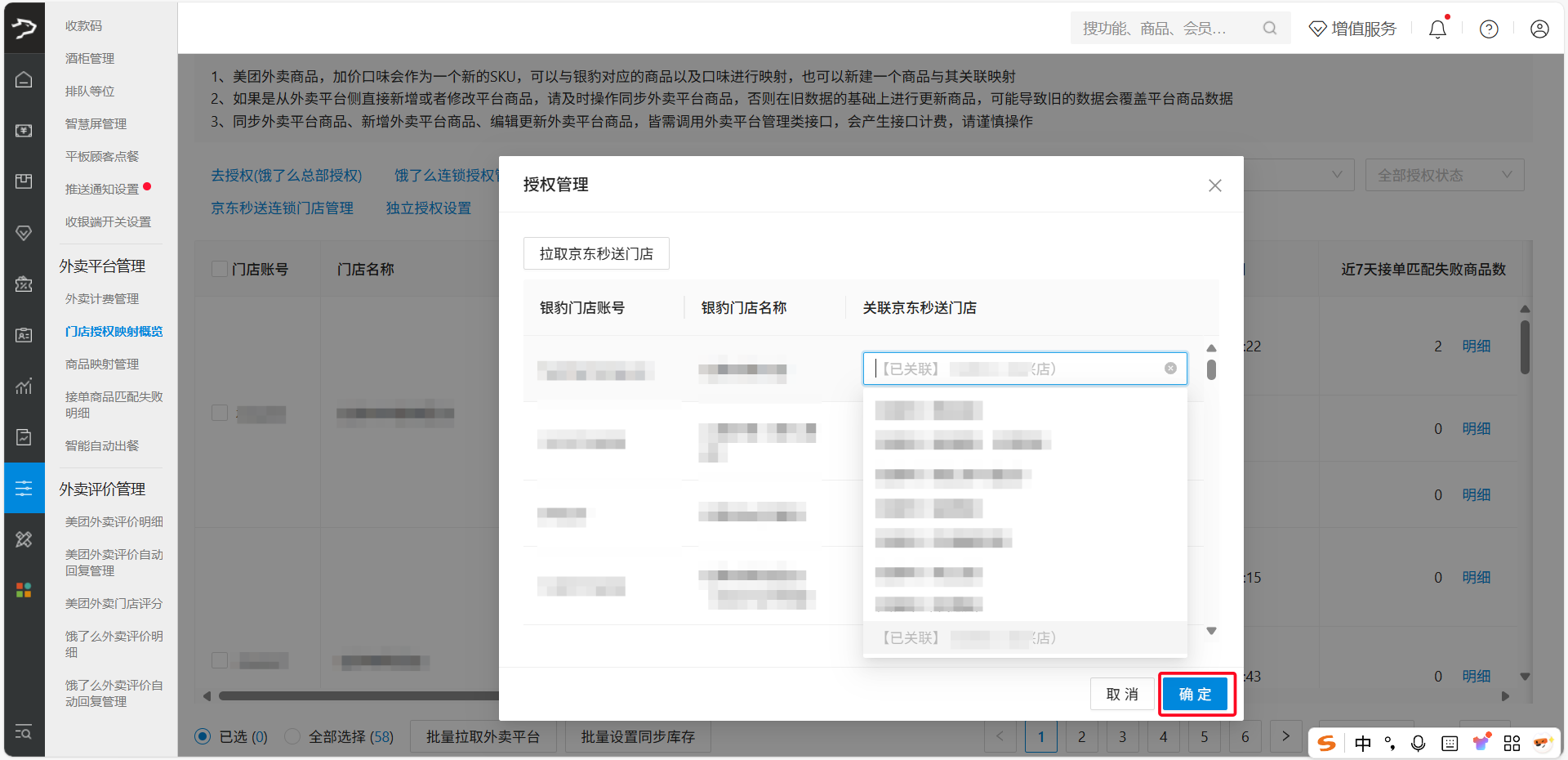Image resolution: width=1568 pixels, height=760 pixels.
Task: Close the 授权管理 dialog
Action: (x=1215, y=186)
